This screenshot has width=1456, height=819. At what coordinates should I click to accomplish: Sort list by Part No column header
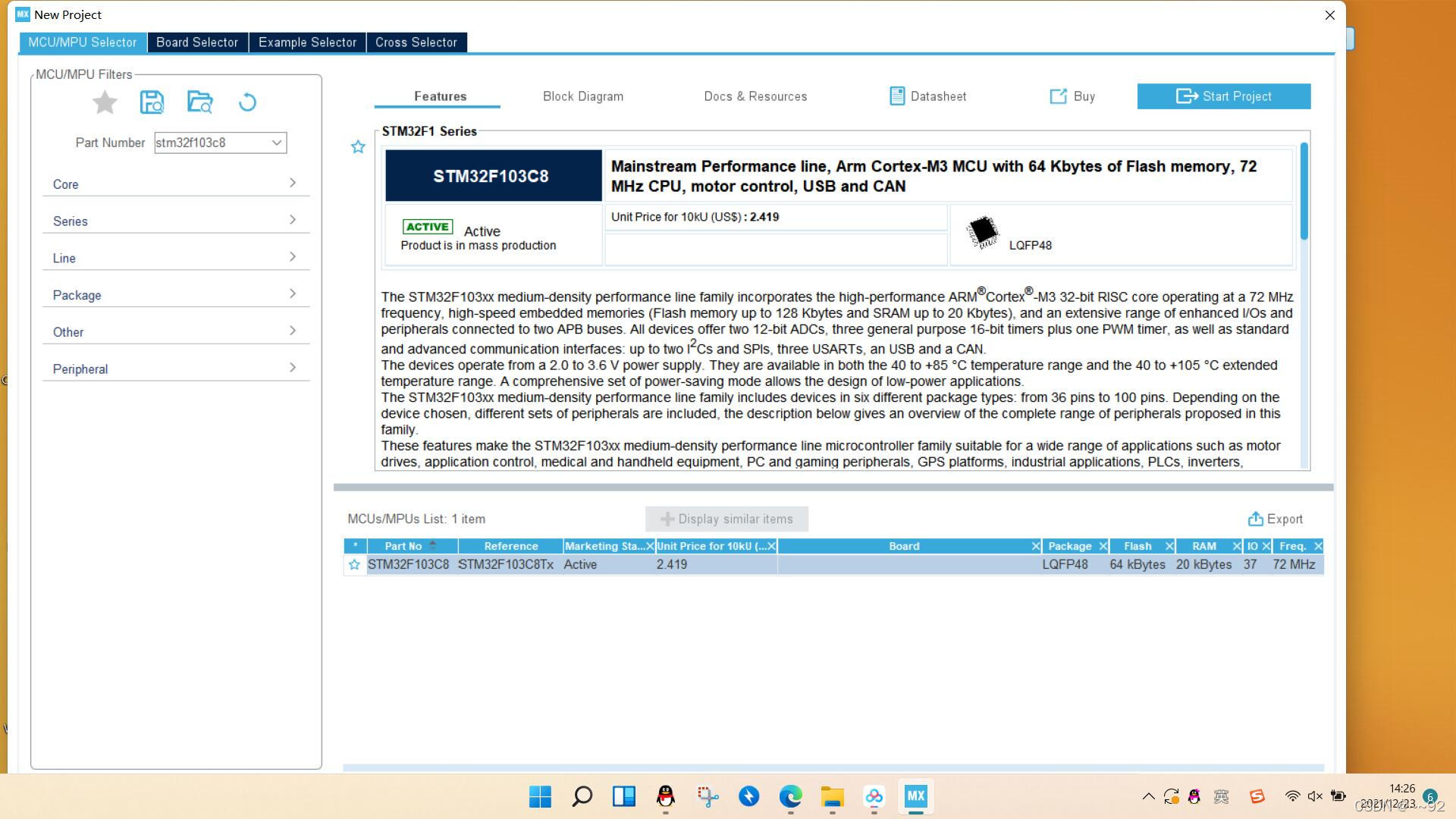[x=412, y=547]
